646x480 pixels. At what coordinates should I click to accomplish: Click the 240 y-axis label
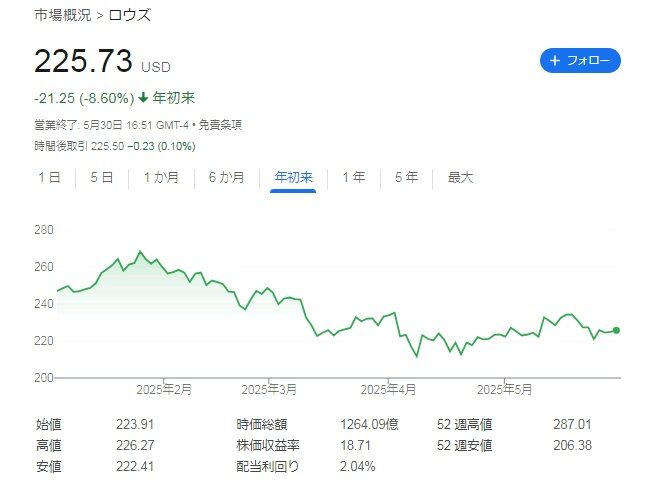[x=44, y=304]
